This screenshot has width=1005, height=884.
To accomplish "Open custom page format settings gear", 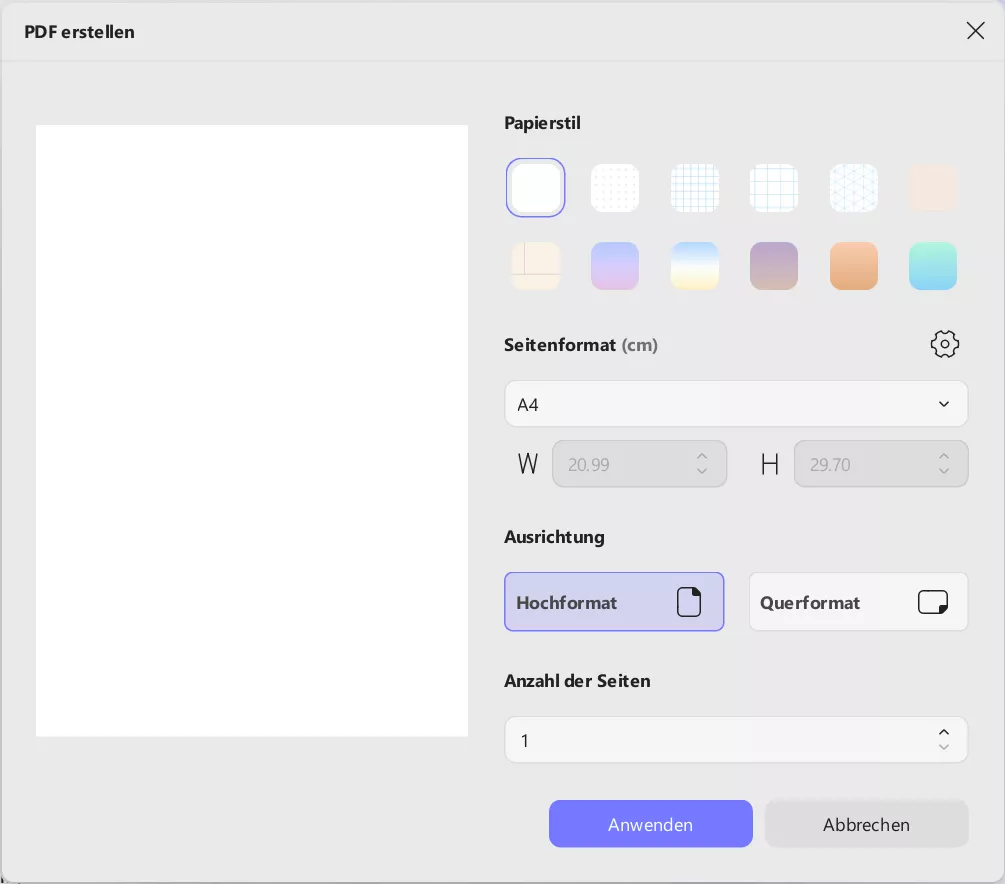I will 945,344.
